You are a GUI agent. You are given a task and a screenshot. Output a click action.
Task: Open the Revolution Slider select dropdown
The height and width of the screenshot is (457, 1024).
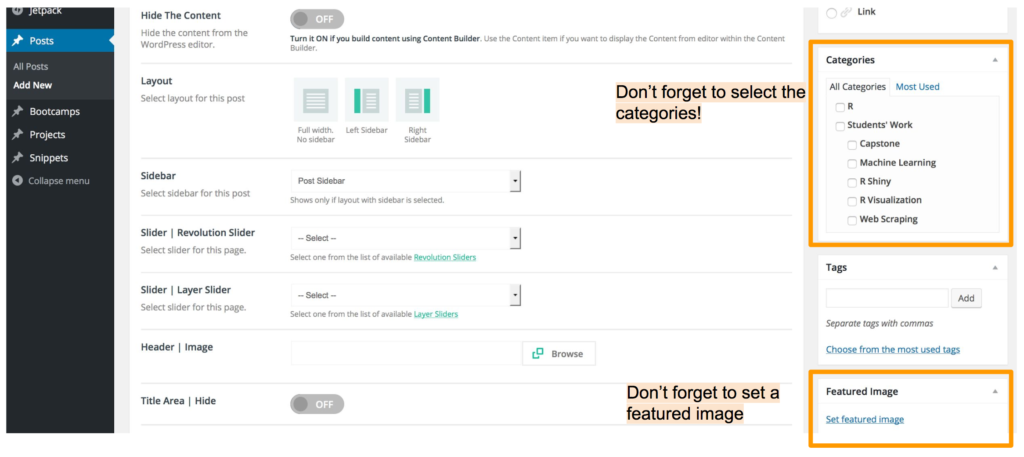[x=406, y=238]
